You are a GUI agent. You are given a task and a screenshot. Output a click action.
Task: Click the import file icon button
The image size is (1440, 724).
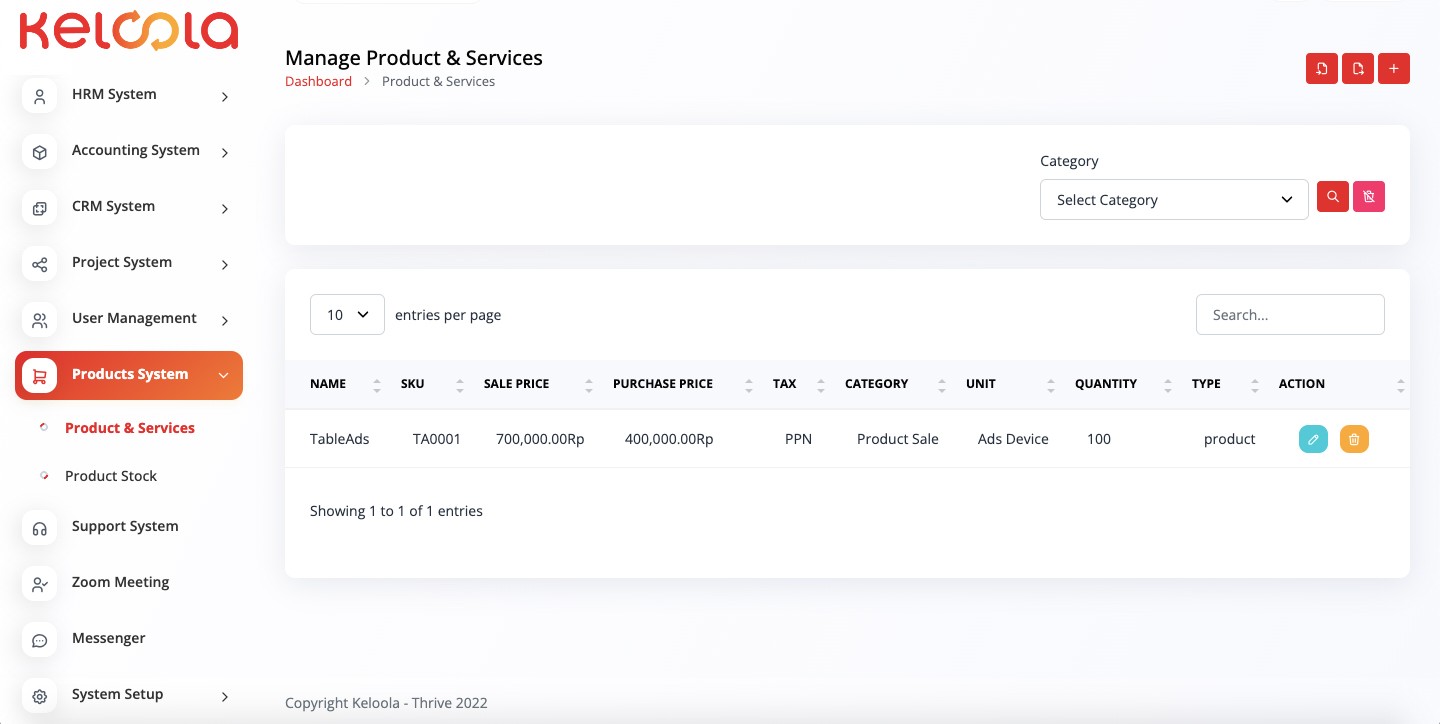[1321, 69]
